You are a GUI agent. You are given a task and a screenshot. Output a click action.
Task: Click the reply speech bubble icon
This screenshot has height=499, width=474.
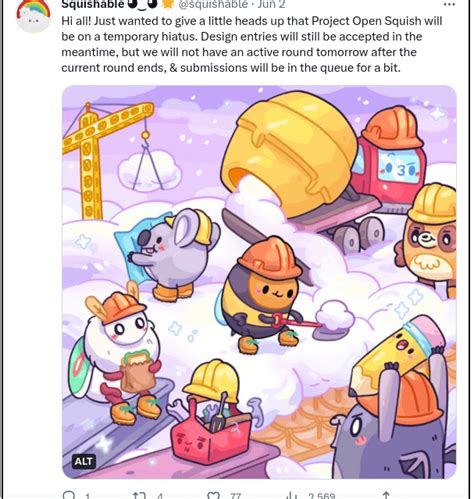(x=69, y=495)
